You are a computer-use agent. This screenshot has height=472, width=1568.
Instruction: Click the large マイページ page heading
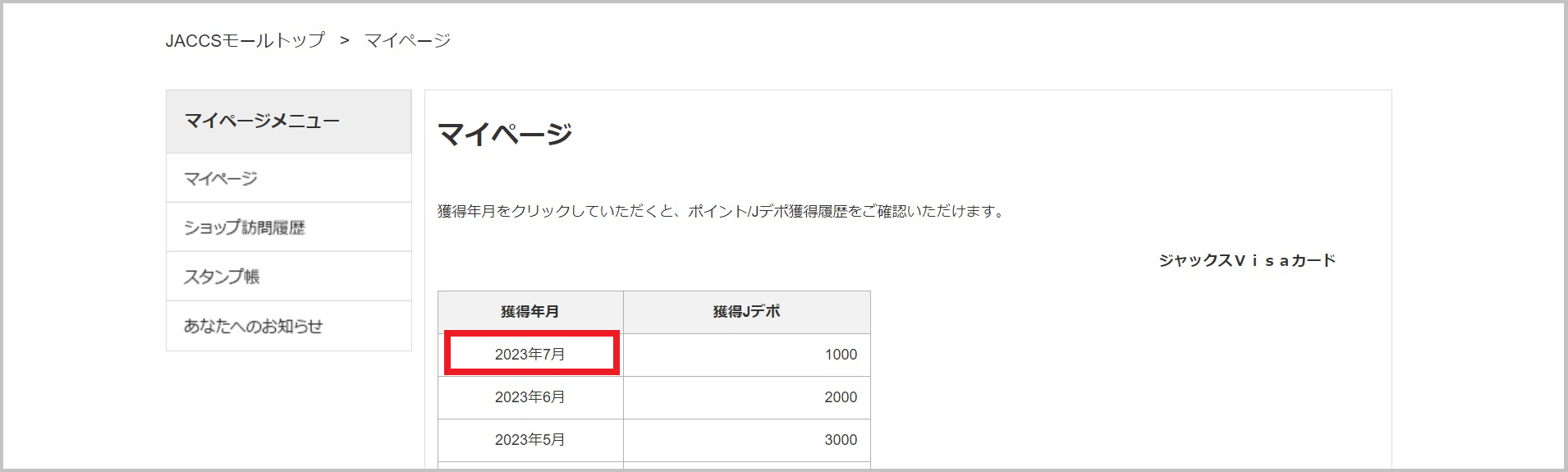(x=505, y=133)
